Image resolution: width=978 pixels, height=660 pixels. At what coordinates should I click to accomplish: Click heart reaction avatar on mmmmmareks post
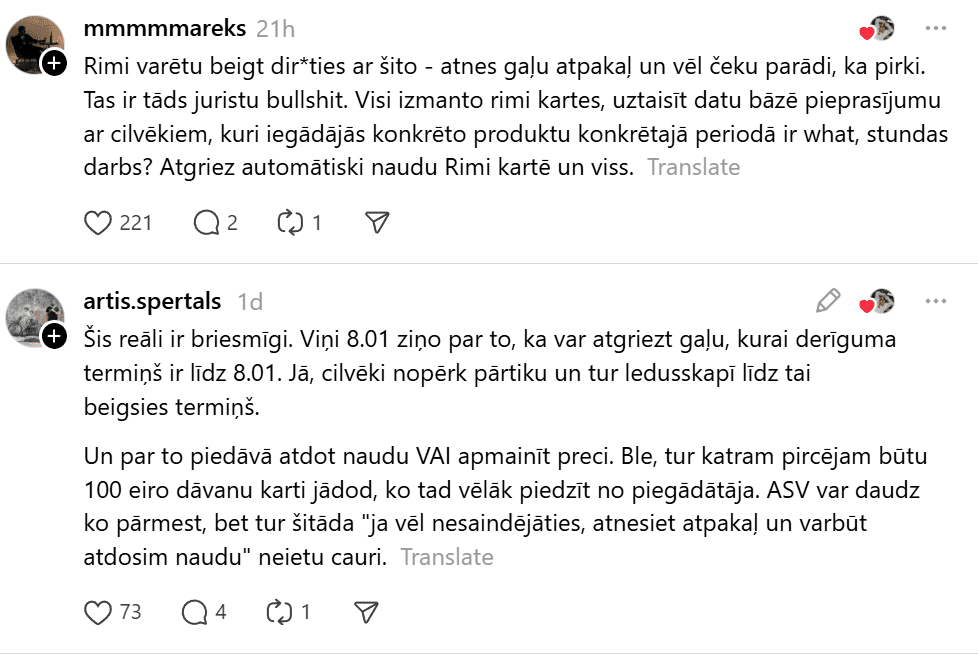click(878, 29)
